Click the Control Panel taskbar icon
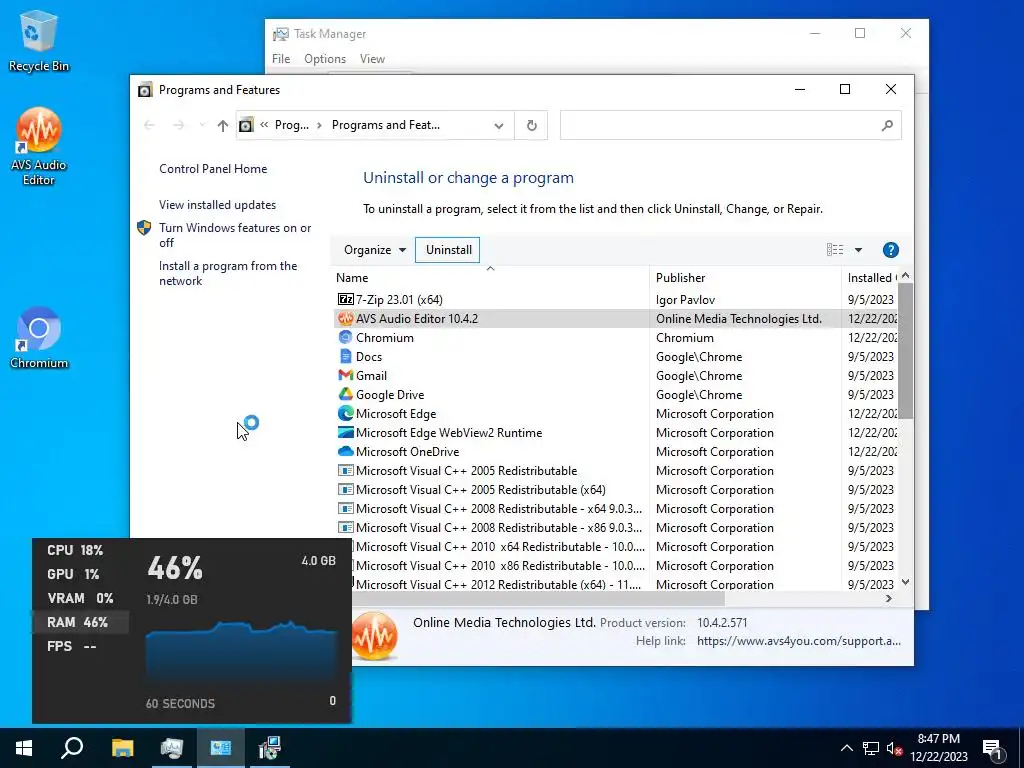This screenshot has height=768, width=1024. click(x=220, y=748)
